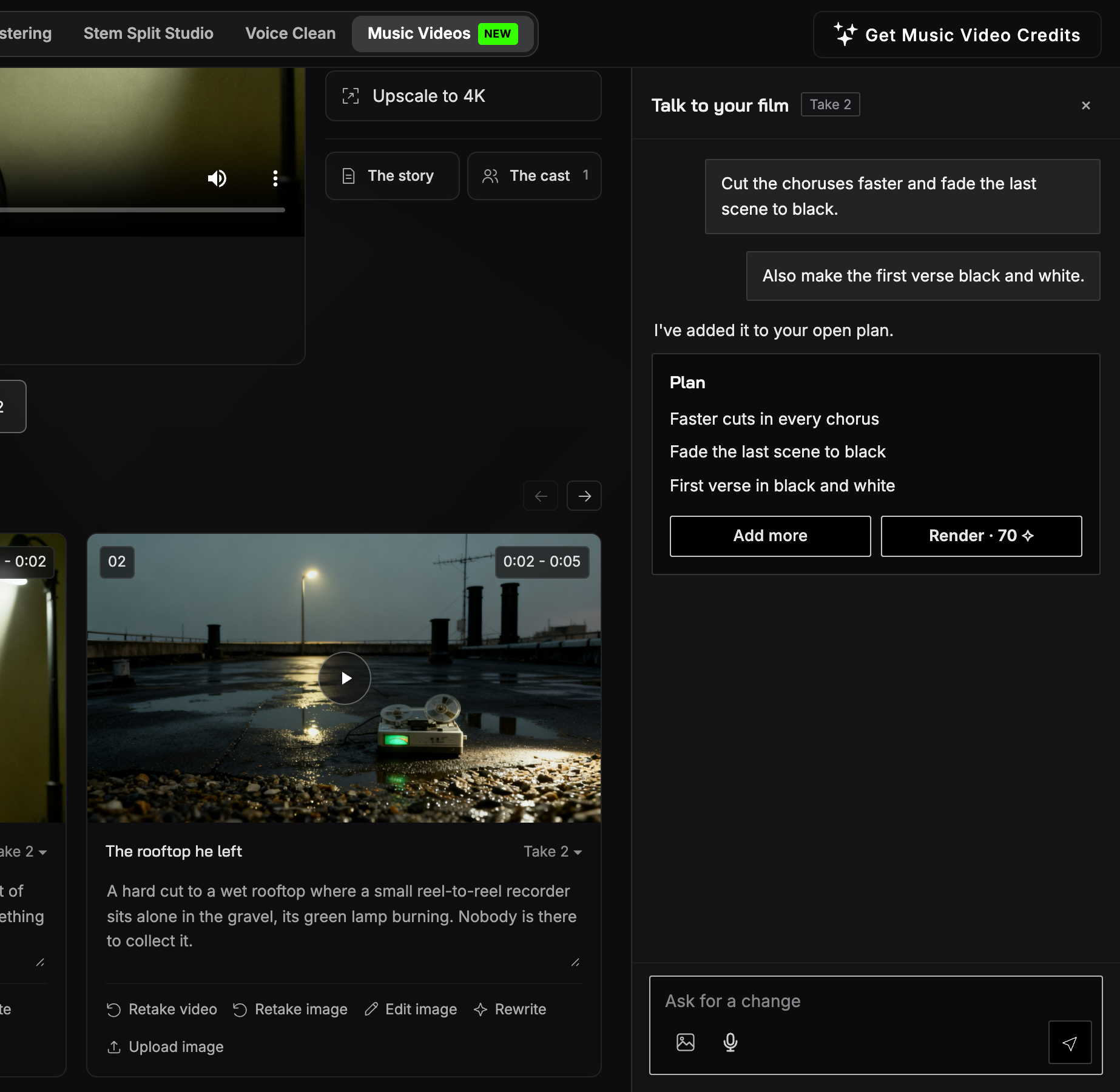
Task: Click the scene title 'The rooftop he left'
Action: click(x=174, y=852)
